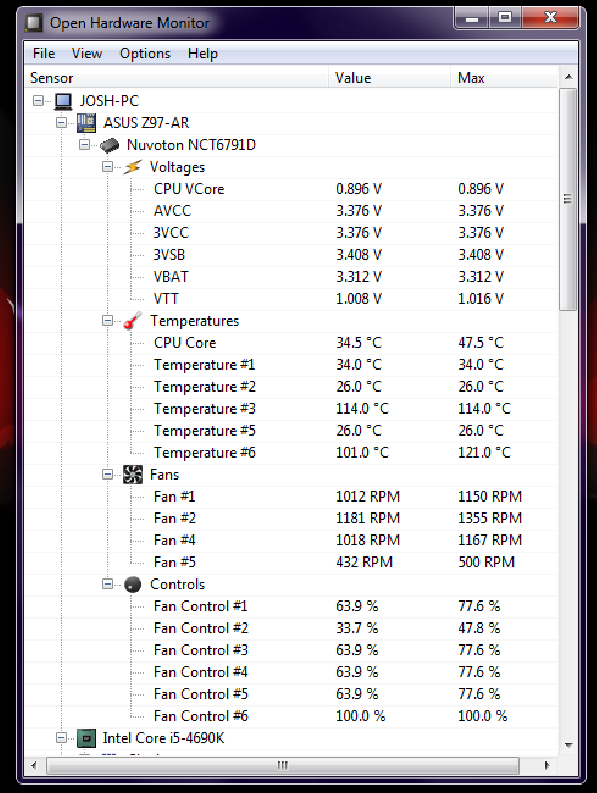Select the Fan Control #1 row
The width and height of the screenshot is (597, 793).
pyautogui.click(x=292, y=606)
